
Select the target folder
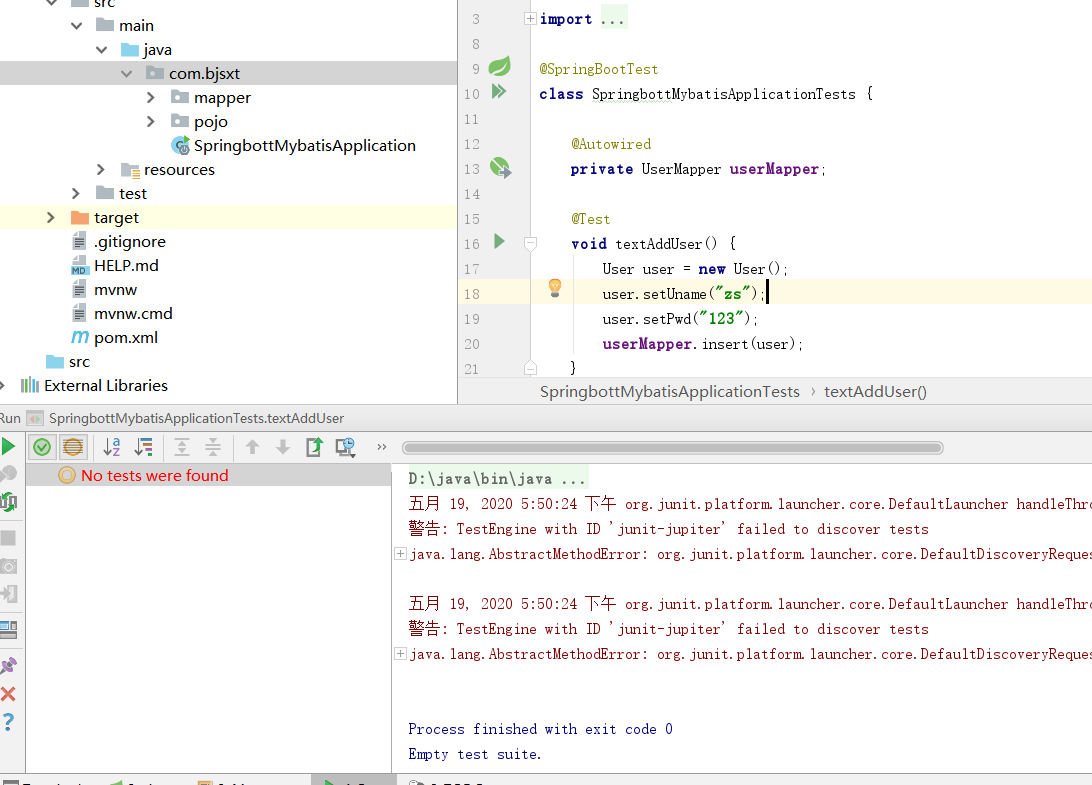pos(116,217)
